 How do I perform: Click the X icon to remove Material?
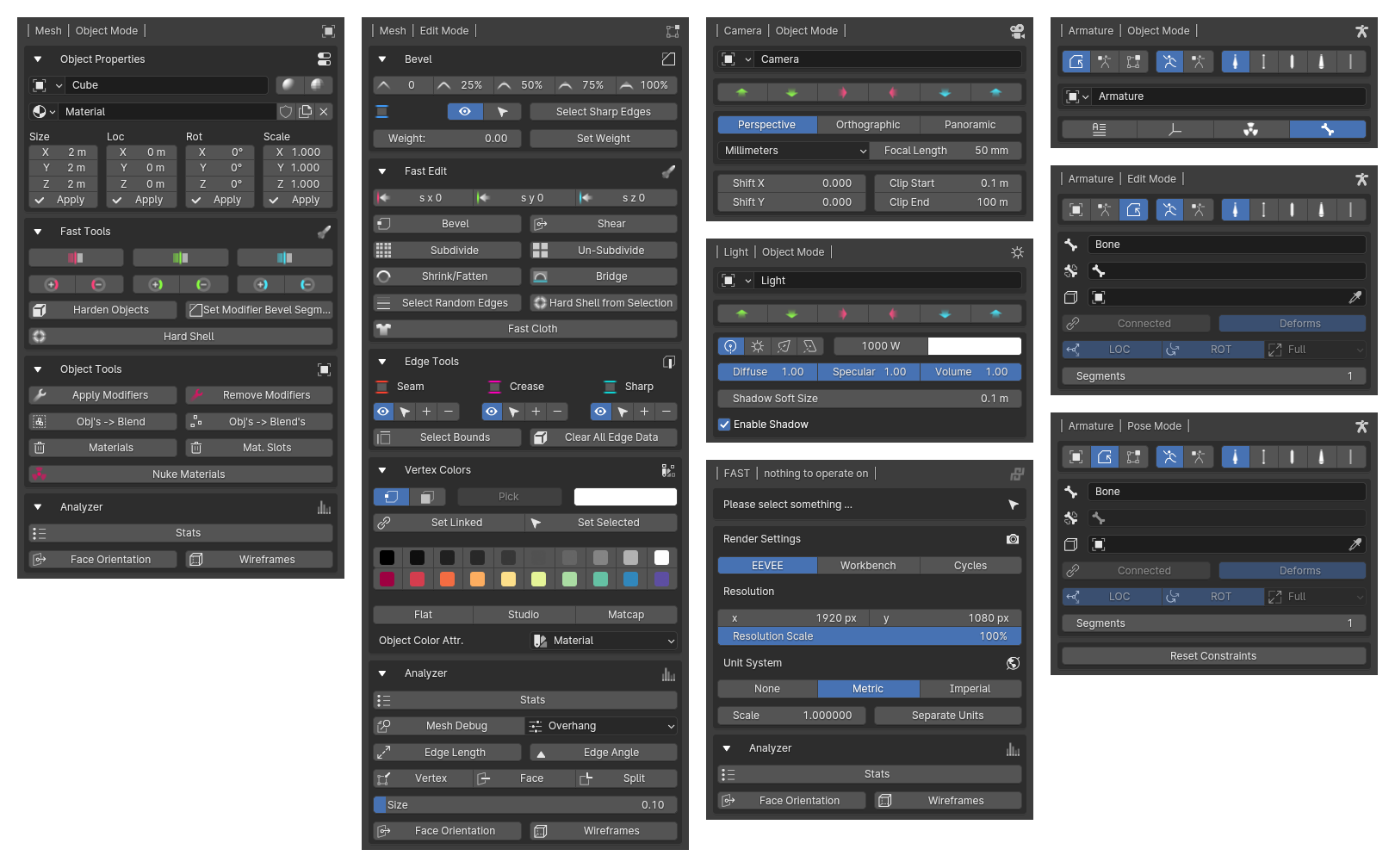[x=324, y=112]
